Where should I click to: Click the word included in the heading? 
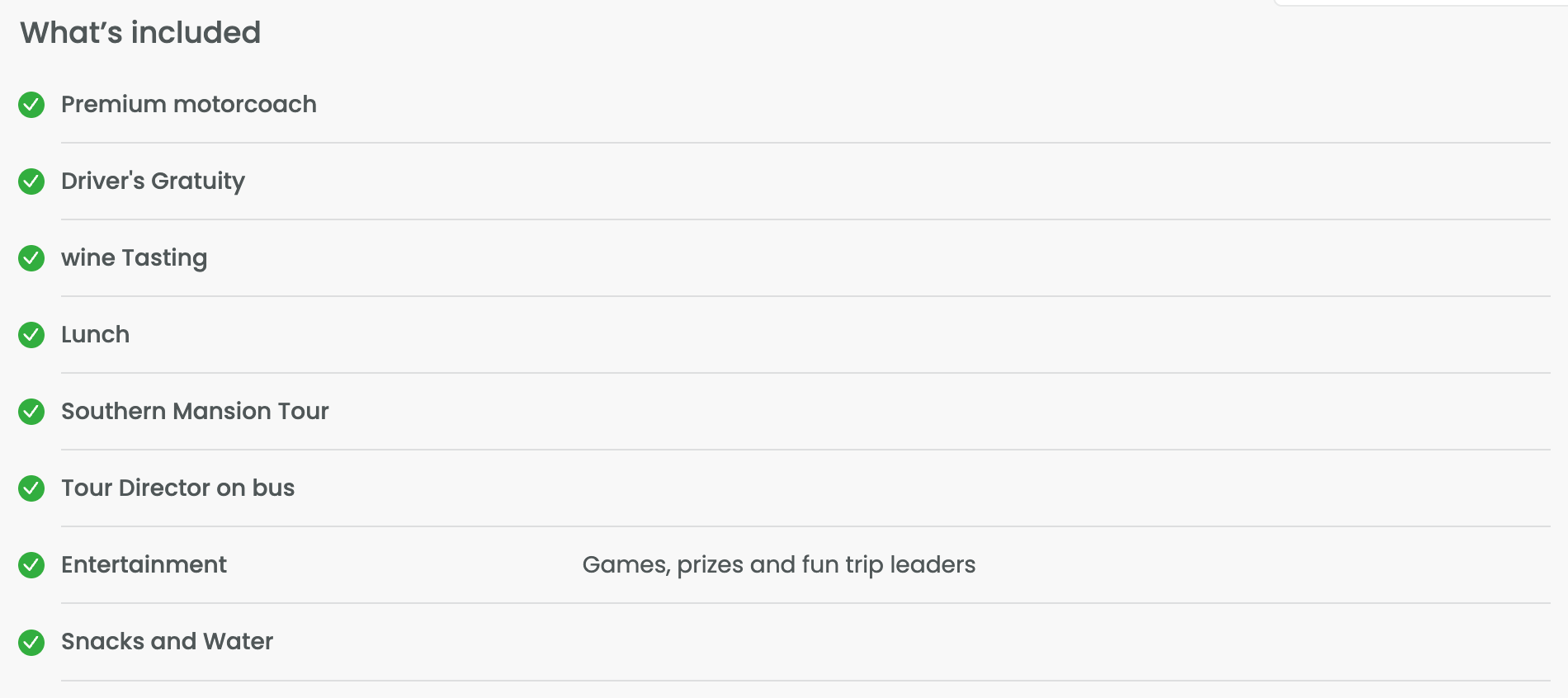[196, 33]
